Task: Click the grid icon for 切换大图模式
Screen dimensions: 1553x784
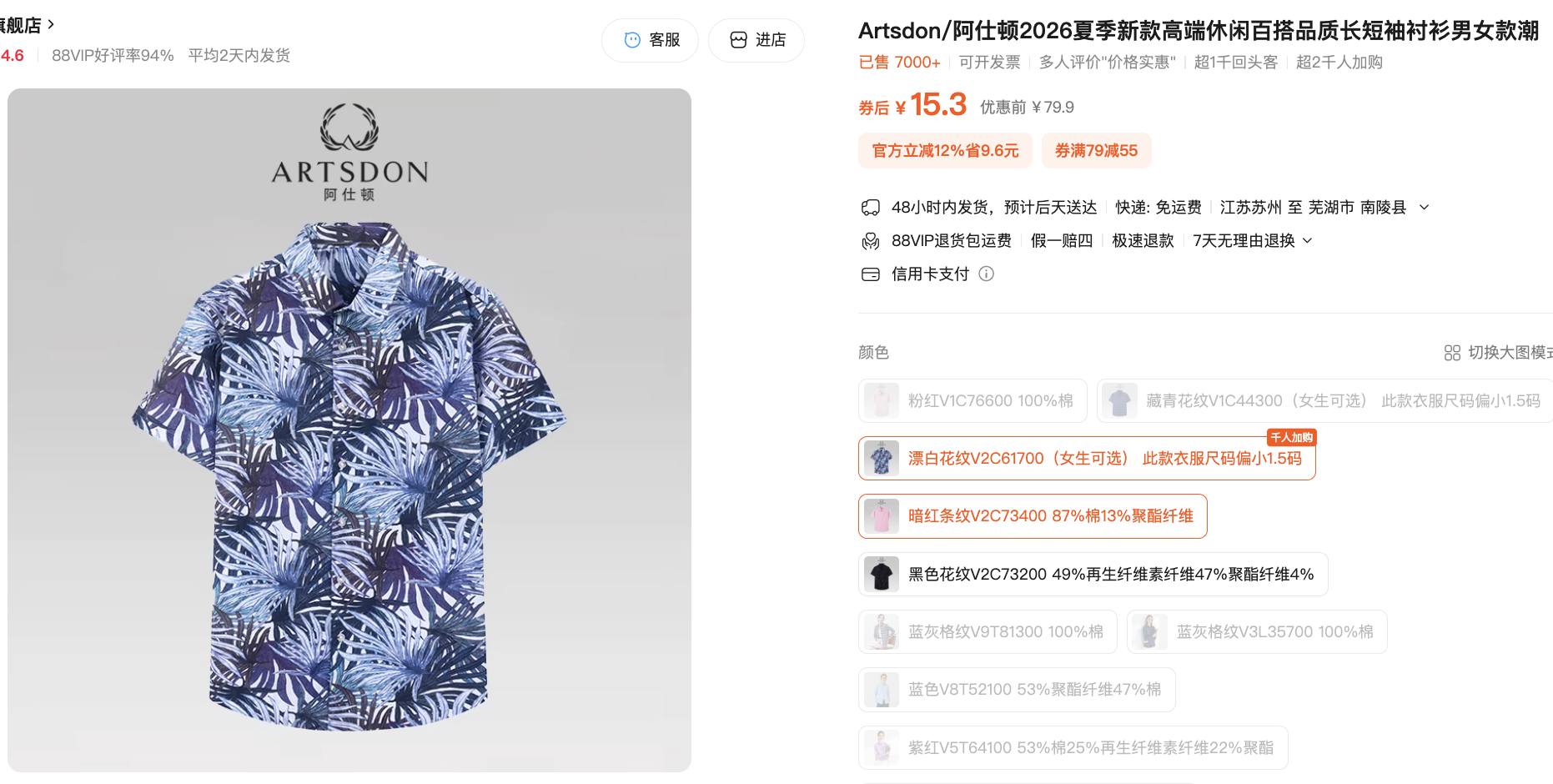Action: (x=1452, y=353)
